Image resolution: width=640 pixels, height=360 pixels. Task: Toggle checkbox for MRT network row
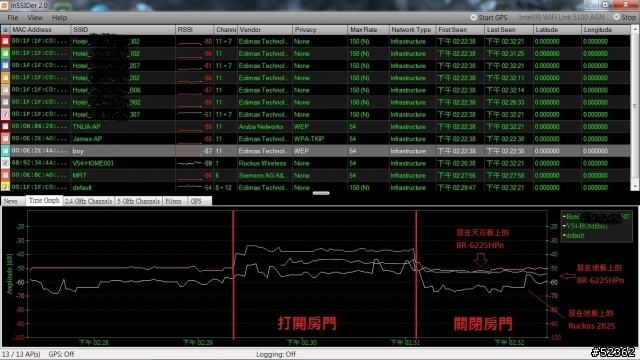click(5, 175)
